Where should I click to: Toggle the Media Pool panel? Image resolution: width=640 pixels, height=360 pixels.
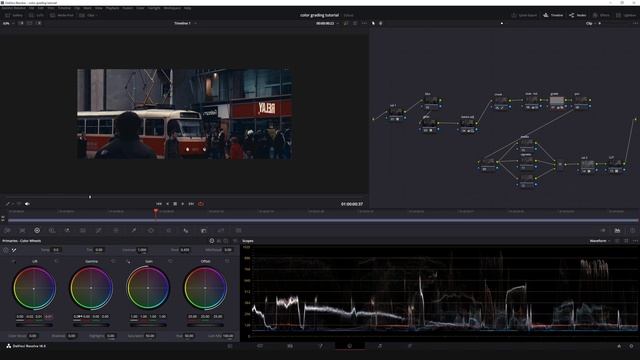62,15
